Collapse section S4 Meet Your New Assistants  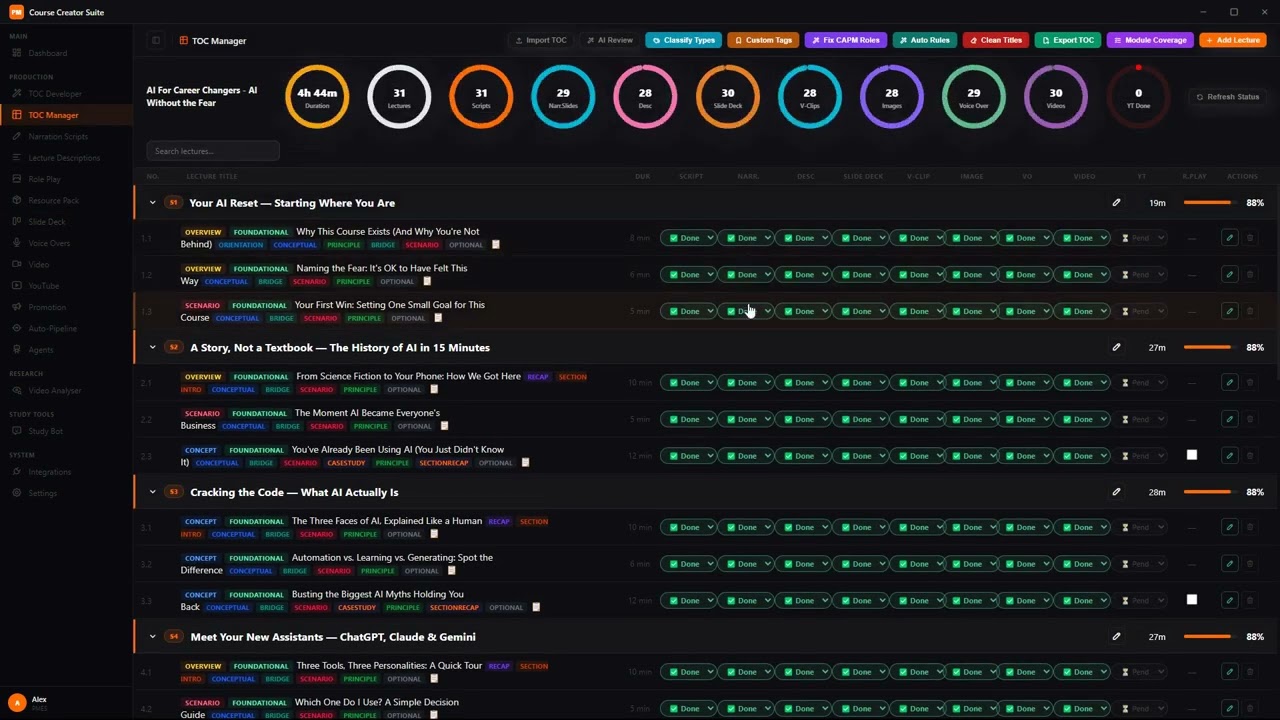pyautogui.click(x=153, y=637)
